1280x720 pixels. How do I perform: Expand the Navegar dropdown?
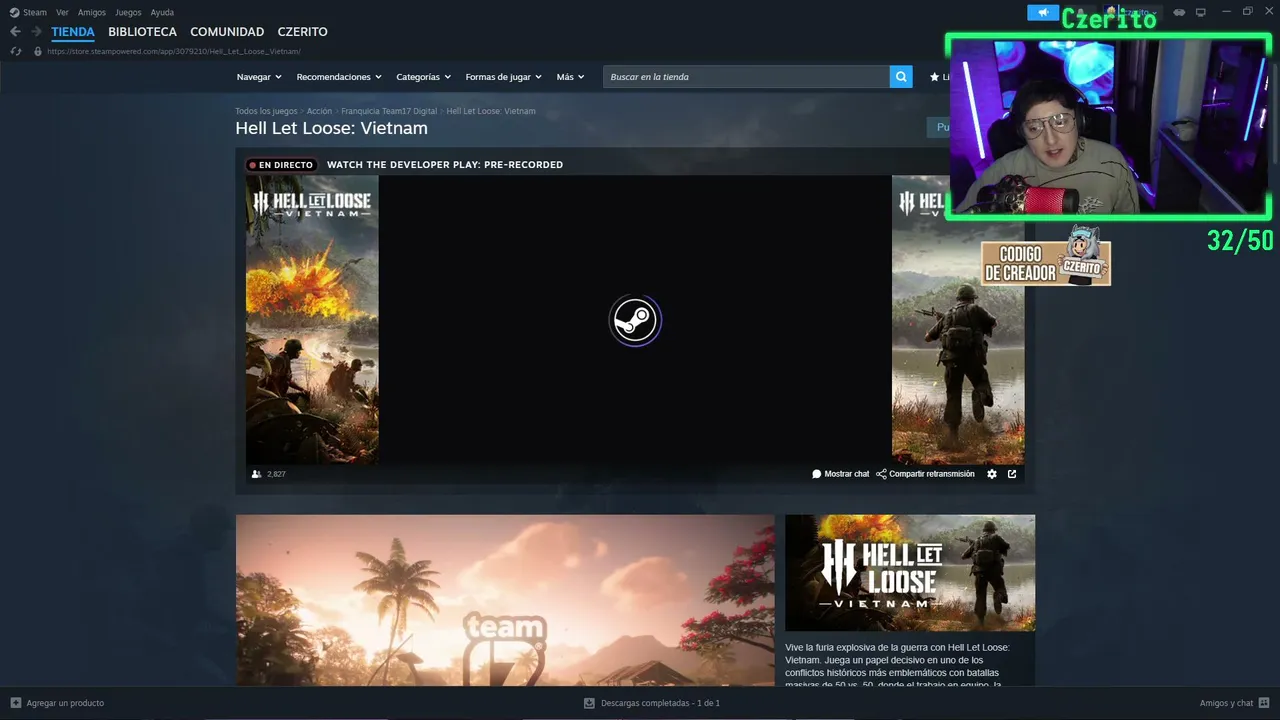click(x=259, y=77)
